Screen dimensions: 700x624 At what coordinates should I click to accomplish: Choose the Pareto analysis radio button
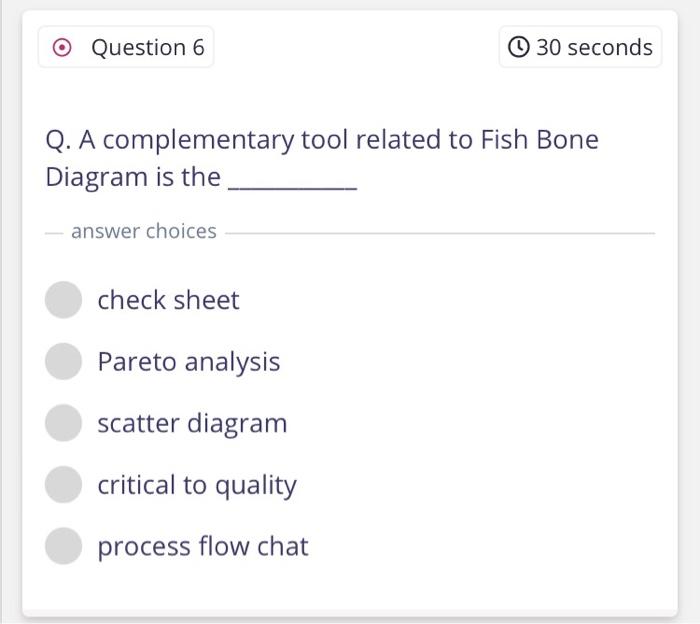coord(63,361)
